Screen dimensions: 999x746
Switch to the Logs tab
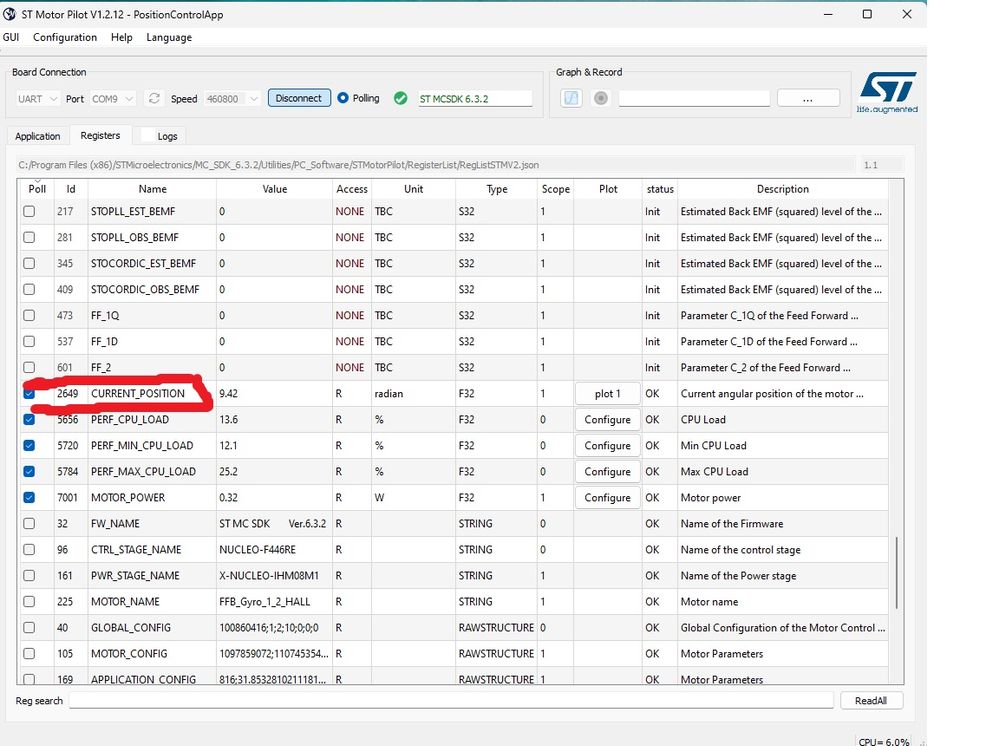pos(168,136)
